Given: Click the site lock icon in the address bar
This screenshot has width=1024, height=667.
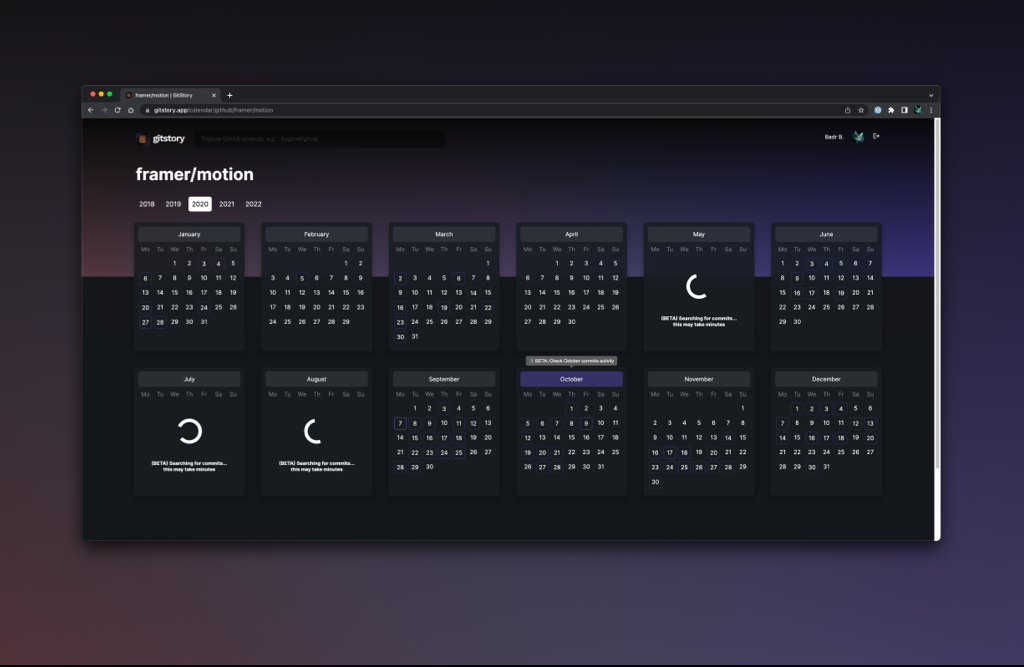Looking at the screenshot, I should [x=148, y=110].
